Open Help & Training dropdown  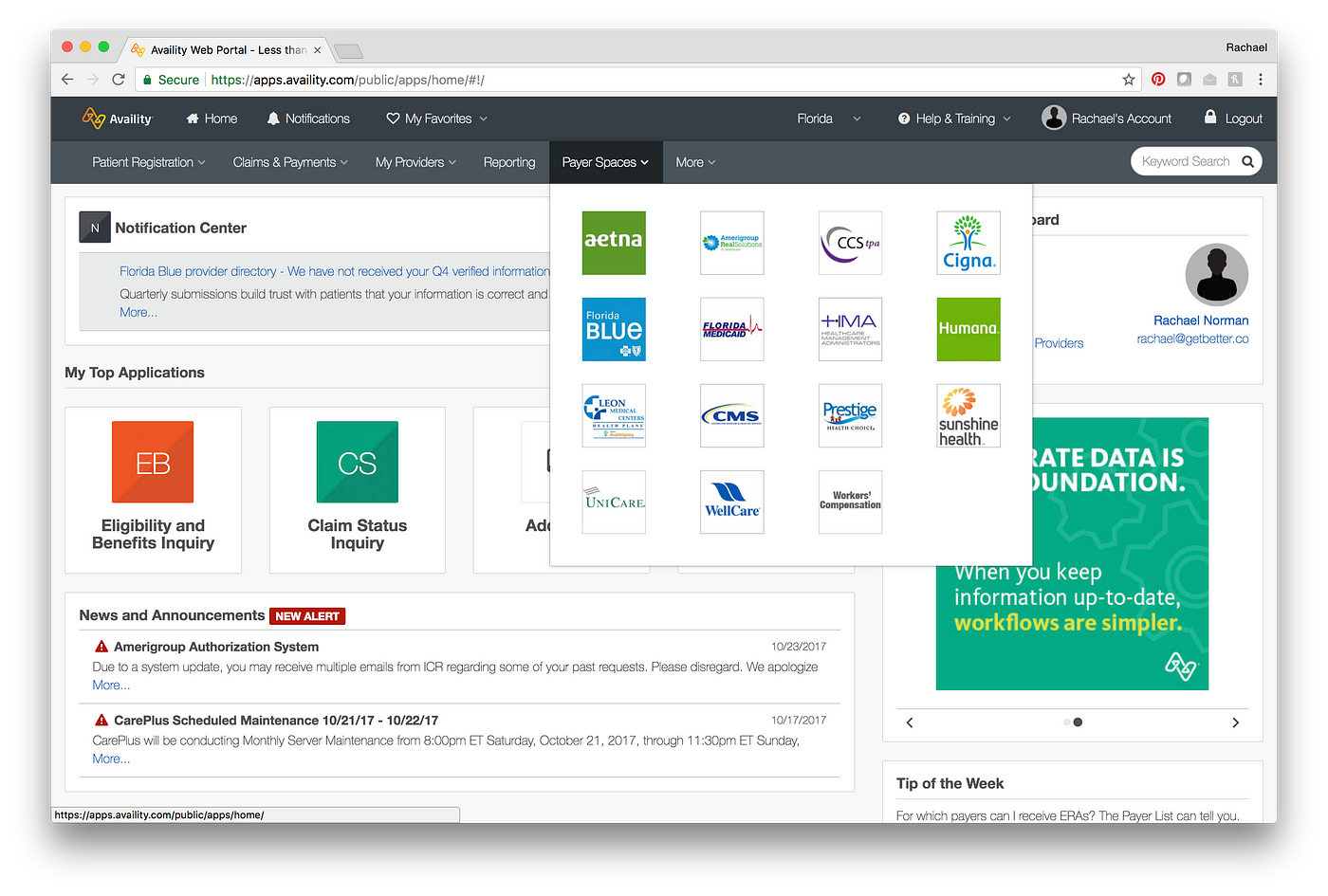click(x=954, y=119)
